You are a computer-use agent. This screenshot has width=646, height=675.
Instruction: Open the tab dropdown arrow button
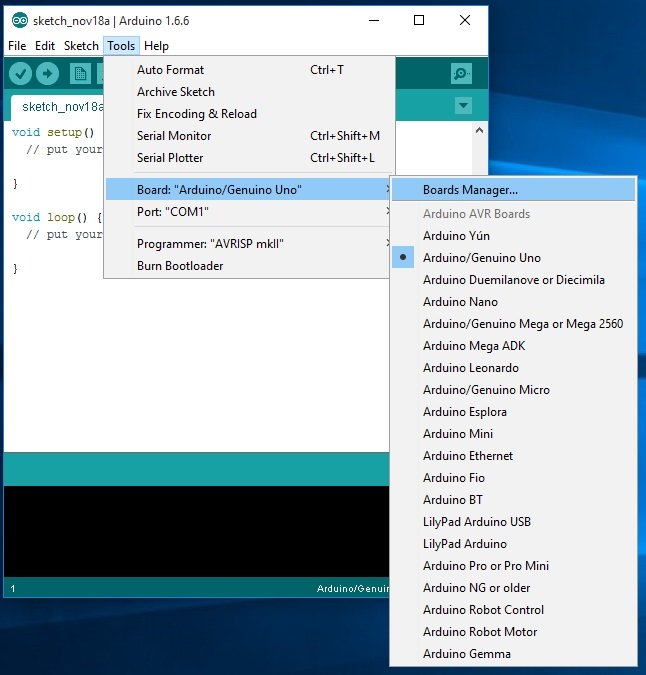463,105
